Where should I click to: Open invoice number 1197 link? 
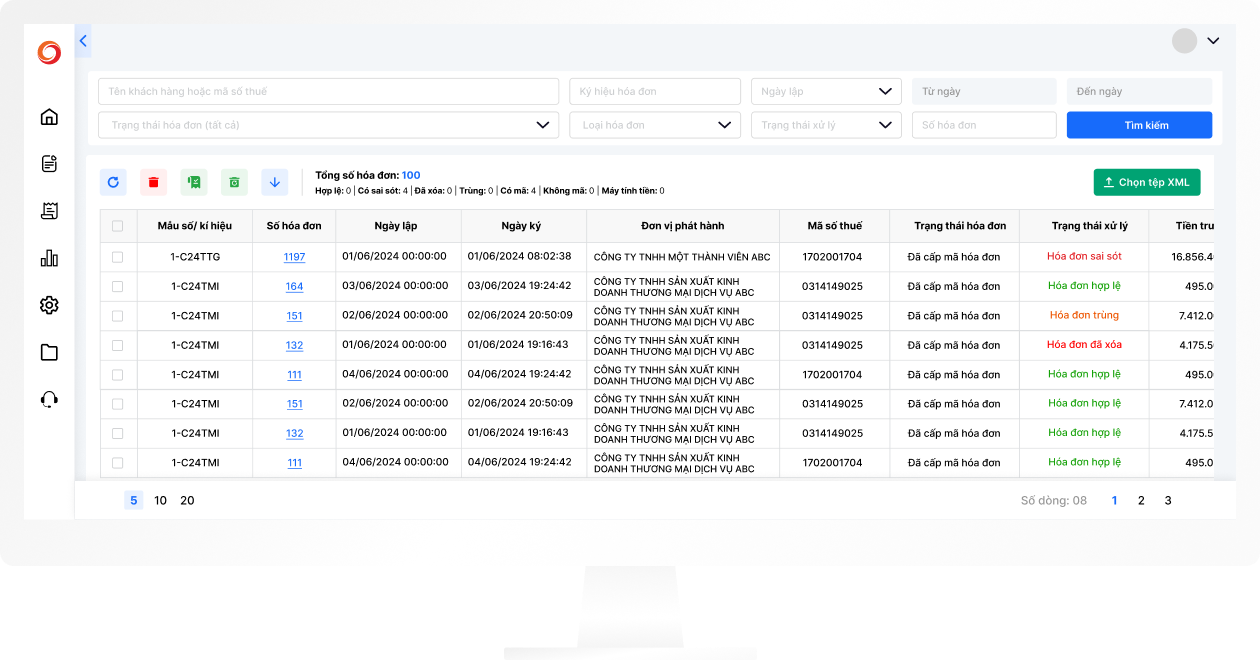point(294,257)
